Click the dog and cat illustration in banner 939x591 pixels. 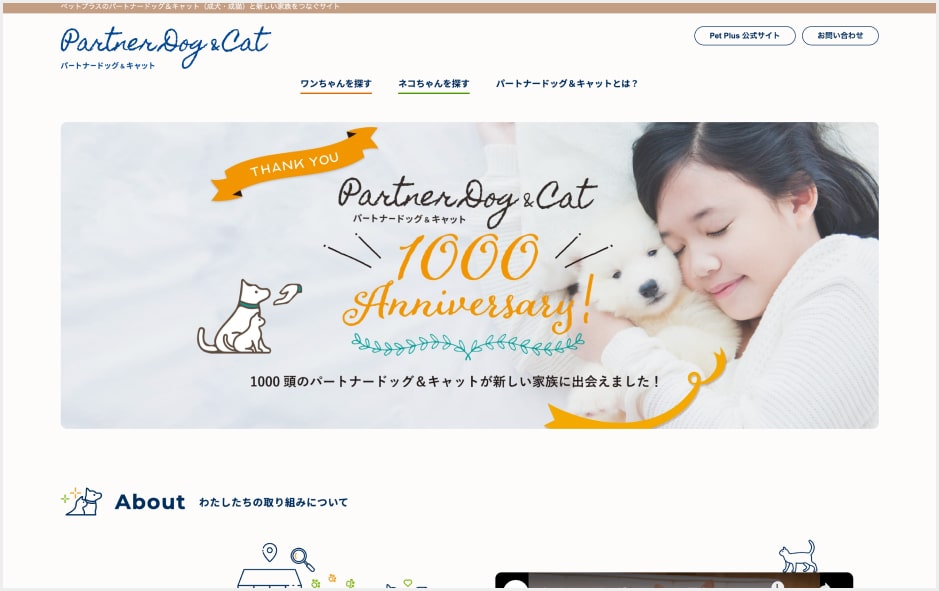234,317
